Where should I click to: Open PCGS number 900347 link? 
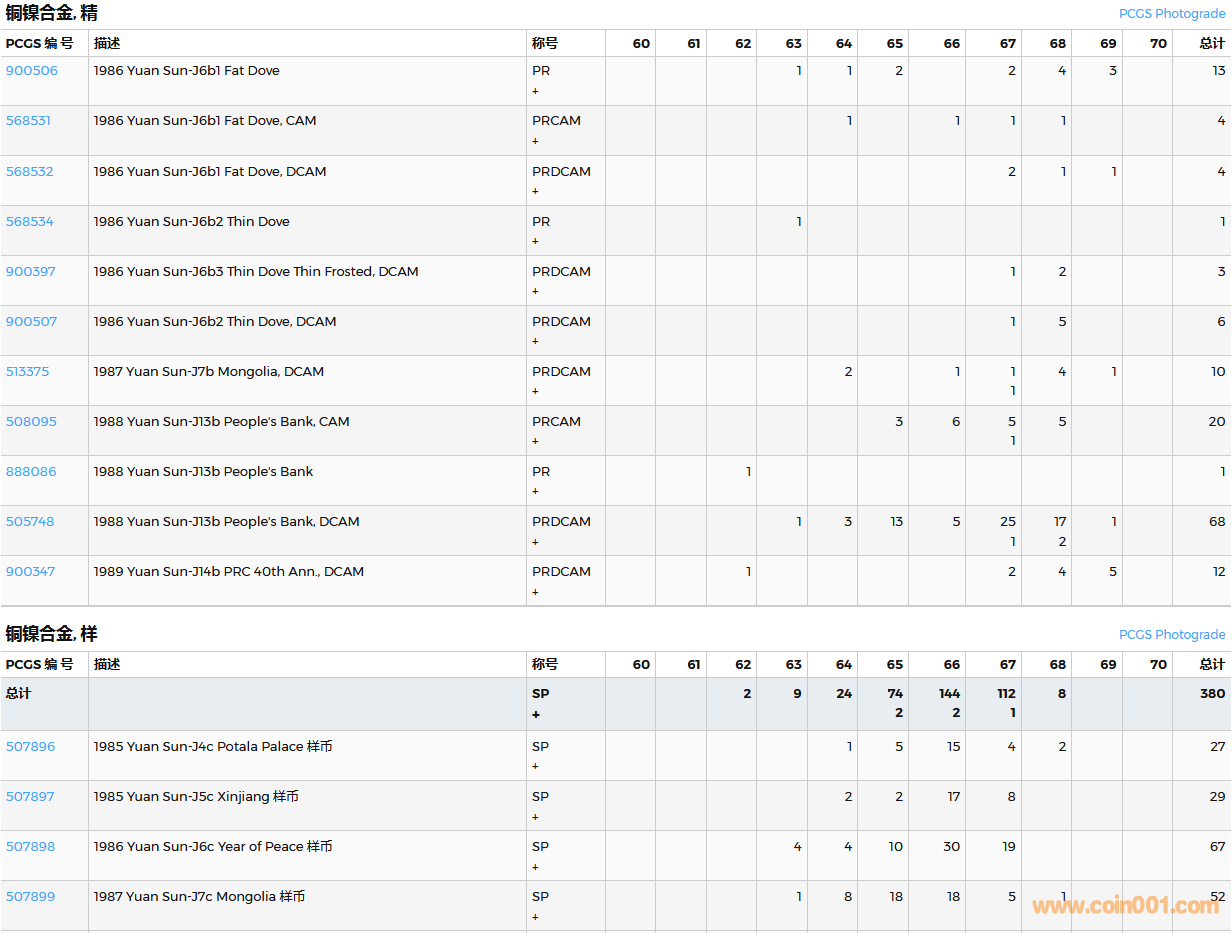tap(31, 571)
